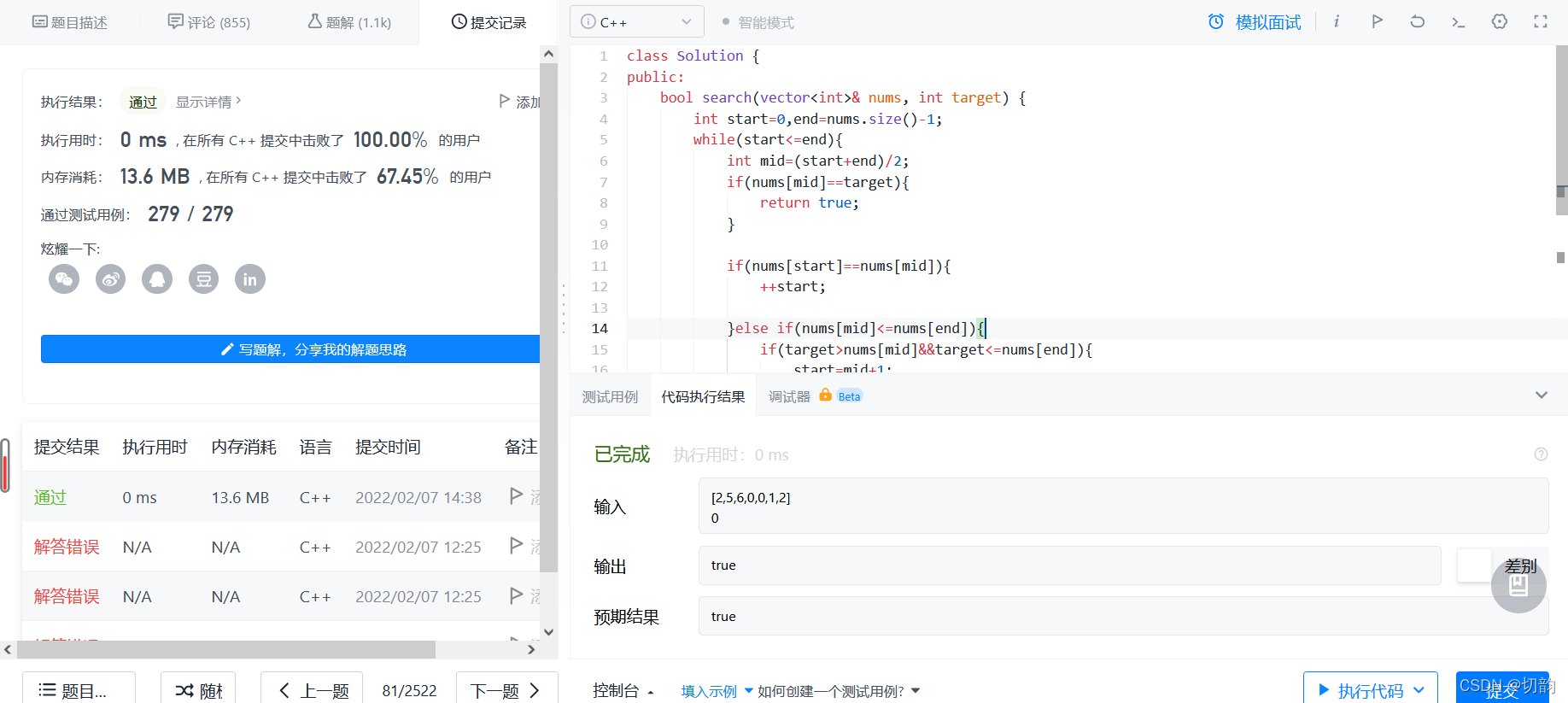Viewport: 1568px width, 703px height.
Task: Open C++ language dropdown
Action: (x=637, y=21)
